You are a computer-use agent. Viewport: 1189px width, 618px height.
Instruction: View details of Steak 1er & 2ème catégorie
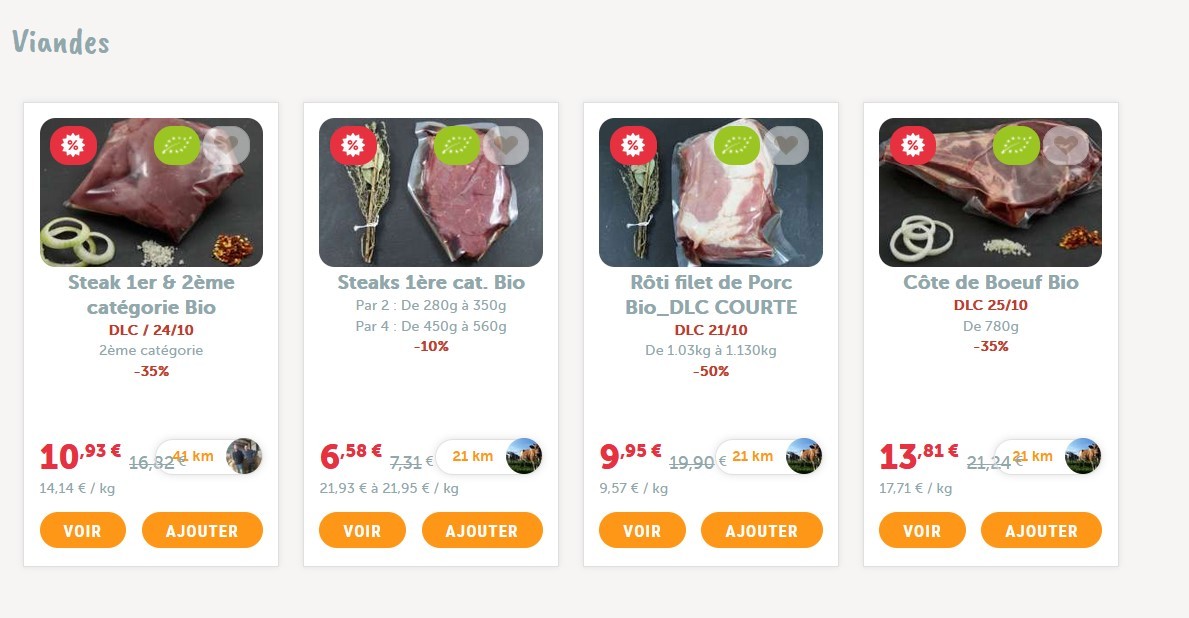pyautogui.click(x=83, y=530)
